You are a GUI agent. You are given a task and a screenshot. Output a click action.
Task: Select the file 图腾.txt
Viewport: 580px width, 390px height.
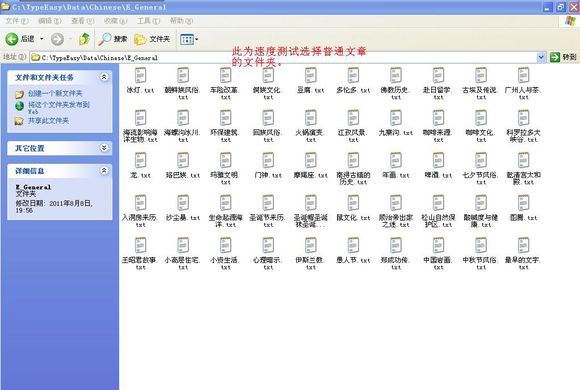pos(523,208)
